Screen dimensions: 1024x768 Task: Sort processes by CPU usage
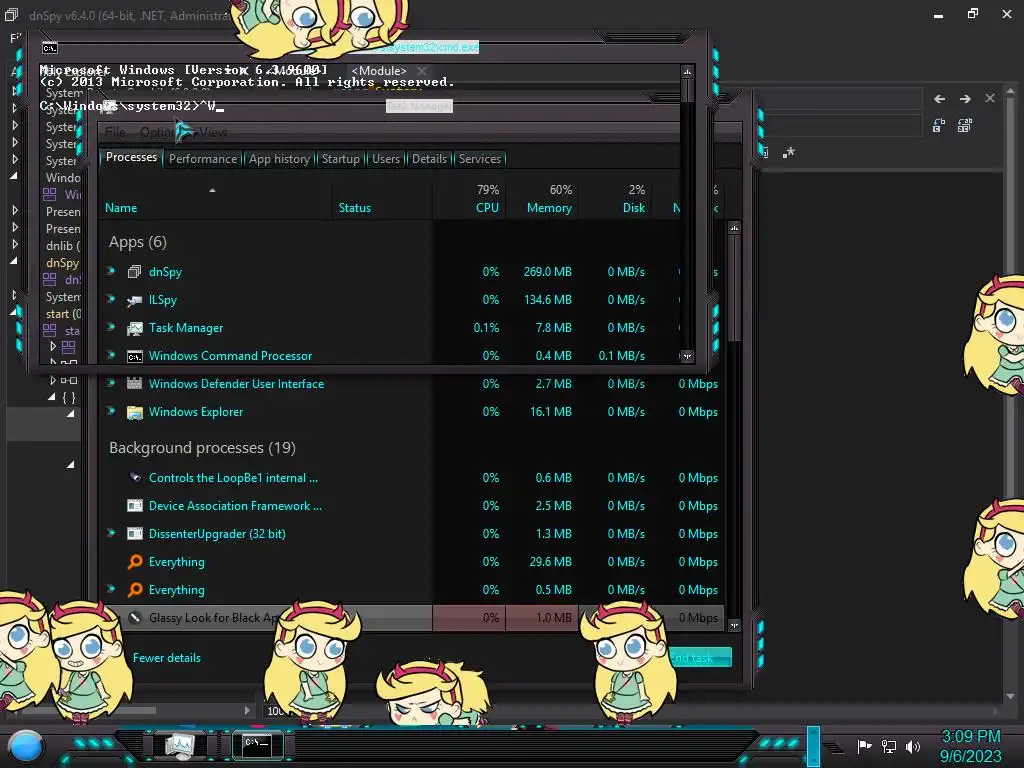[x=487, y=208]
